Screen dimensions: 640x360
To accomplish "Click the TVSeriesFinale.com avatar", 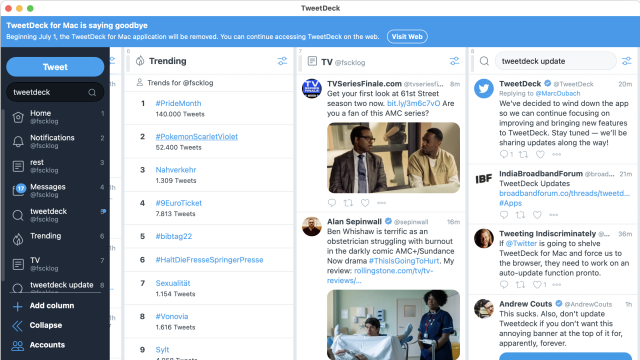I will (311, 89).
